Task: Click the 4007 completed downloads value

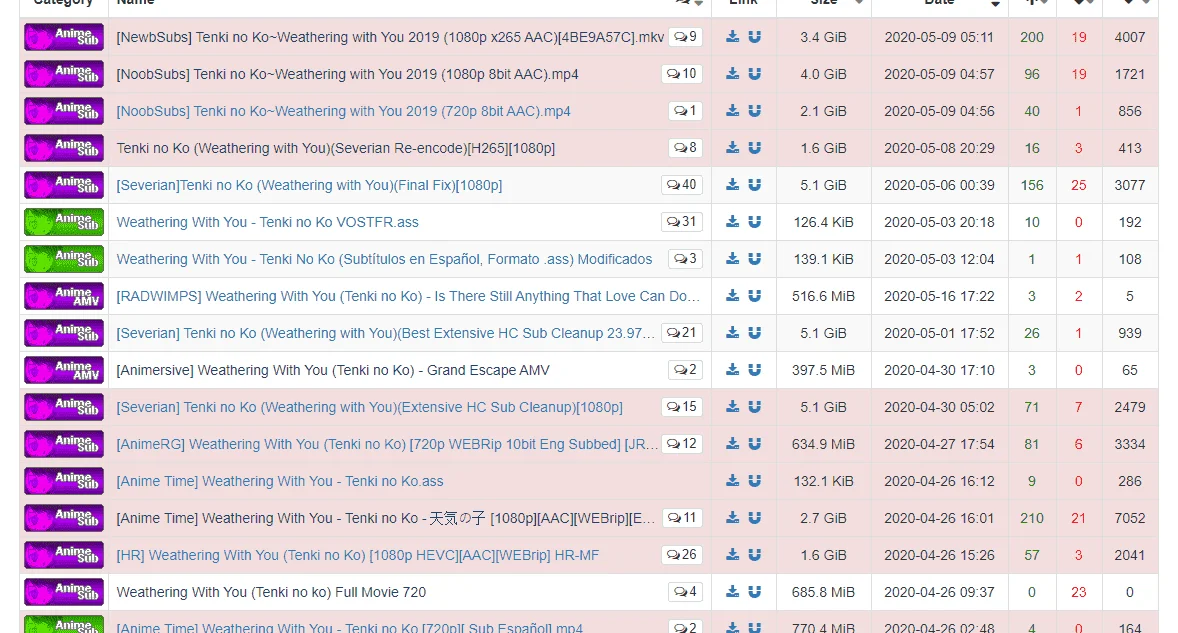Action: point(1130,37)
